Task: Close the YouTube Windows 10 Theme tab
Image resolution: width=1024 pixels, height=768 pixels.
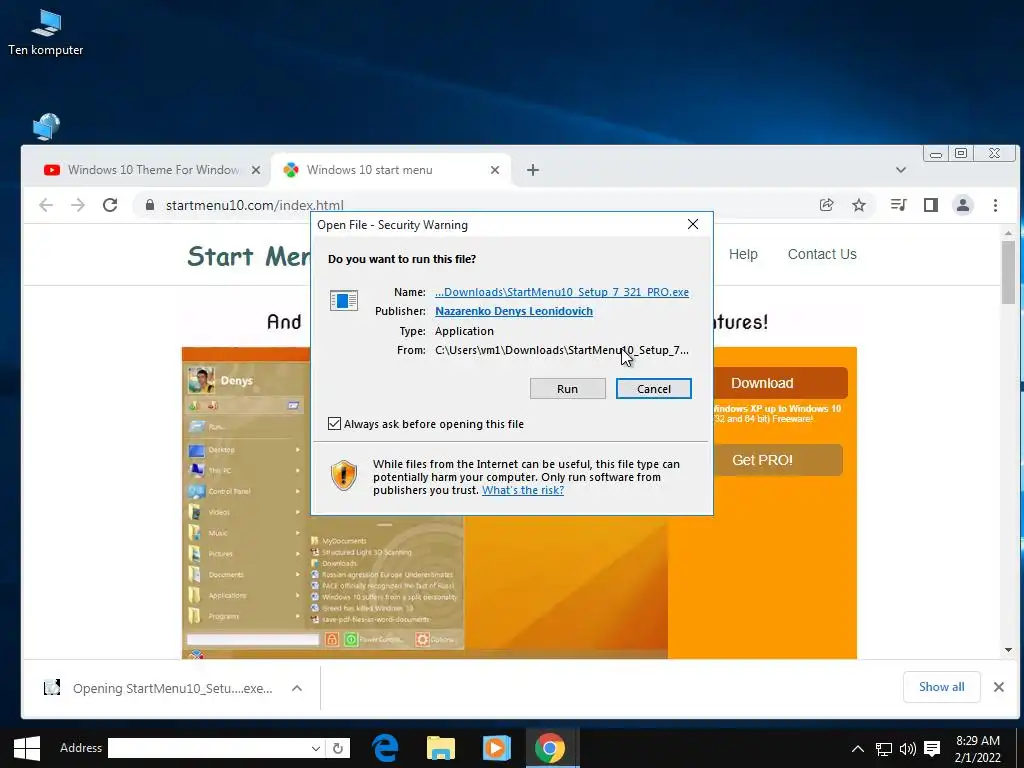Action: pos(256,170)
